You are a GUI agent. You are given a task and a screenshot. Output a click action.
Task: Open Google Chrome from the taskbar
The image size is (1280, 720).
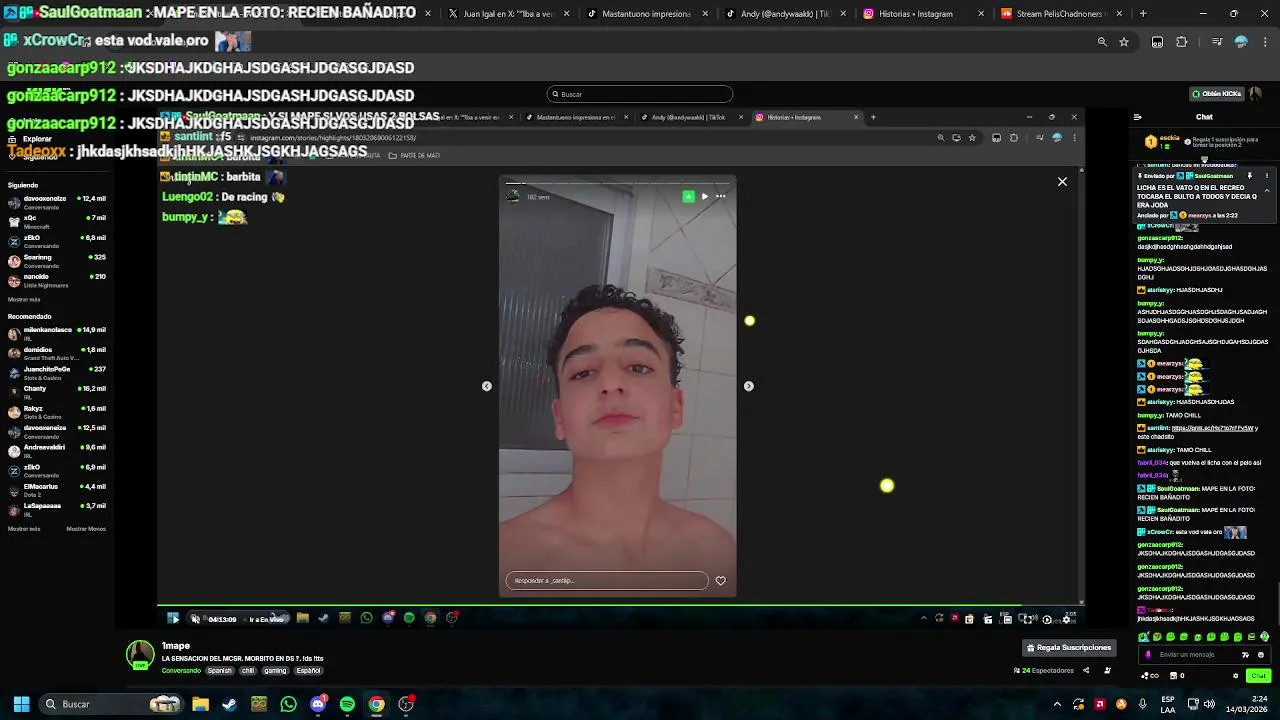click(x=376, y=704)
